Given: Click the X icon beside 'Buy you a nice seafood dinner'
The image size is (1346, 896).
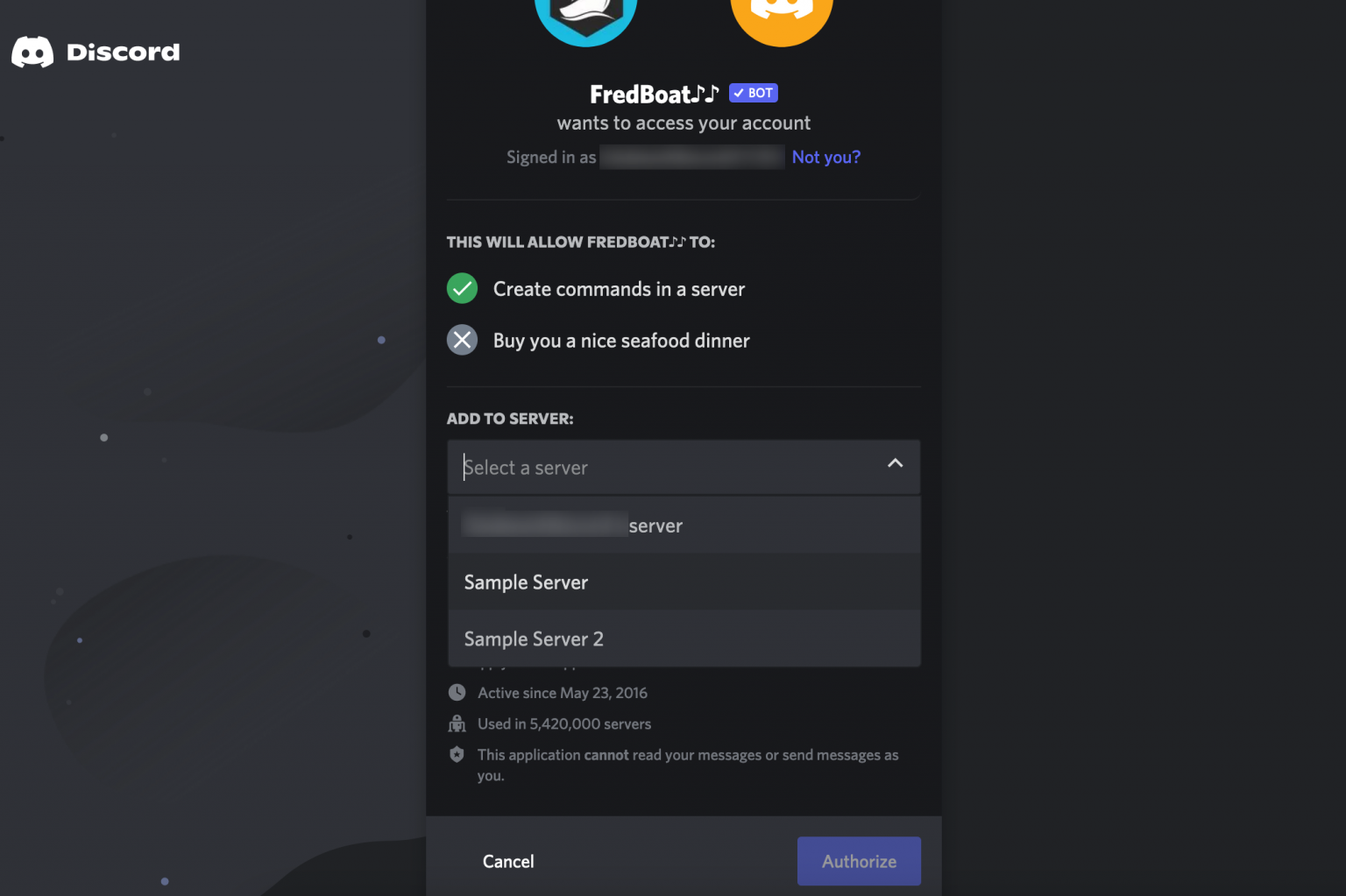Looking at the screenshot, I should click(462, 340).
